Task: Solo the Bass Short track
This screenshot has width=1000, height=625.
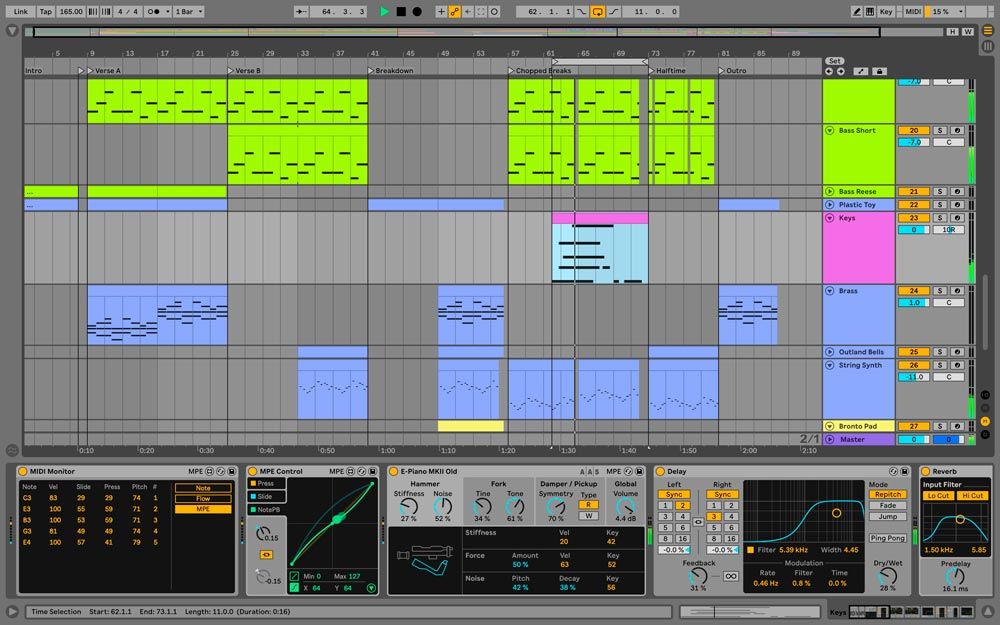Action: click(x=939, y=130)
